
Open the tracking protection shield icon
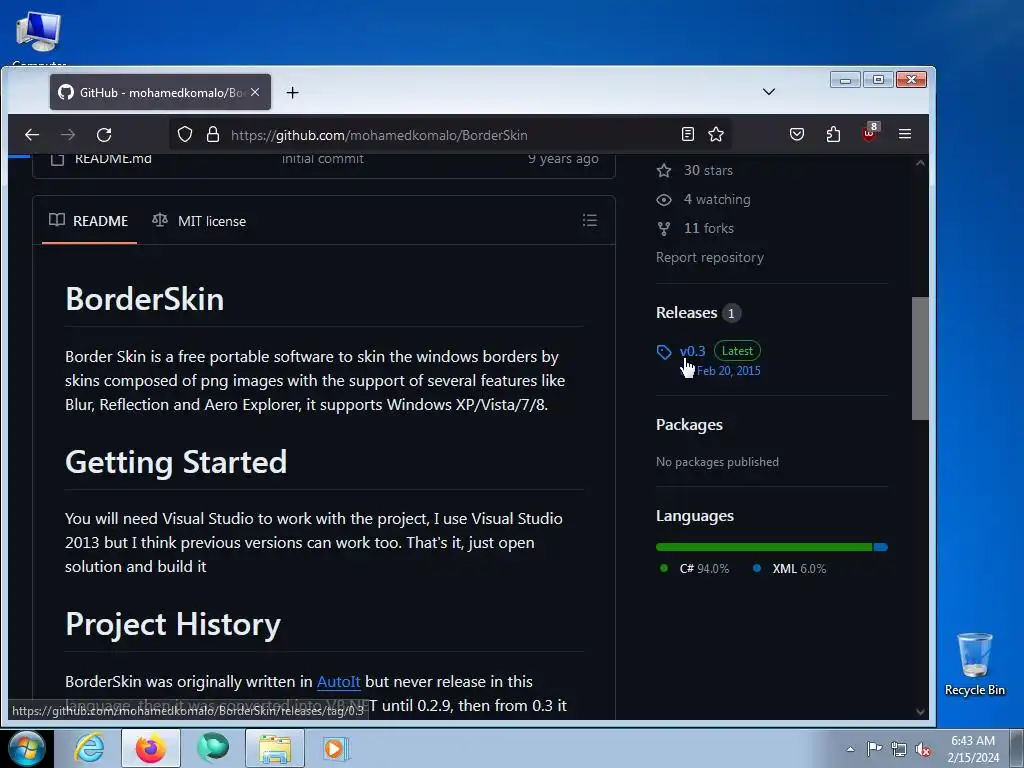(185, 135)
